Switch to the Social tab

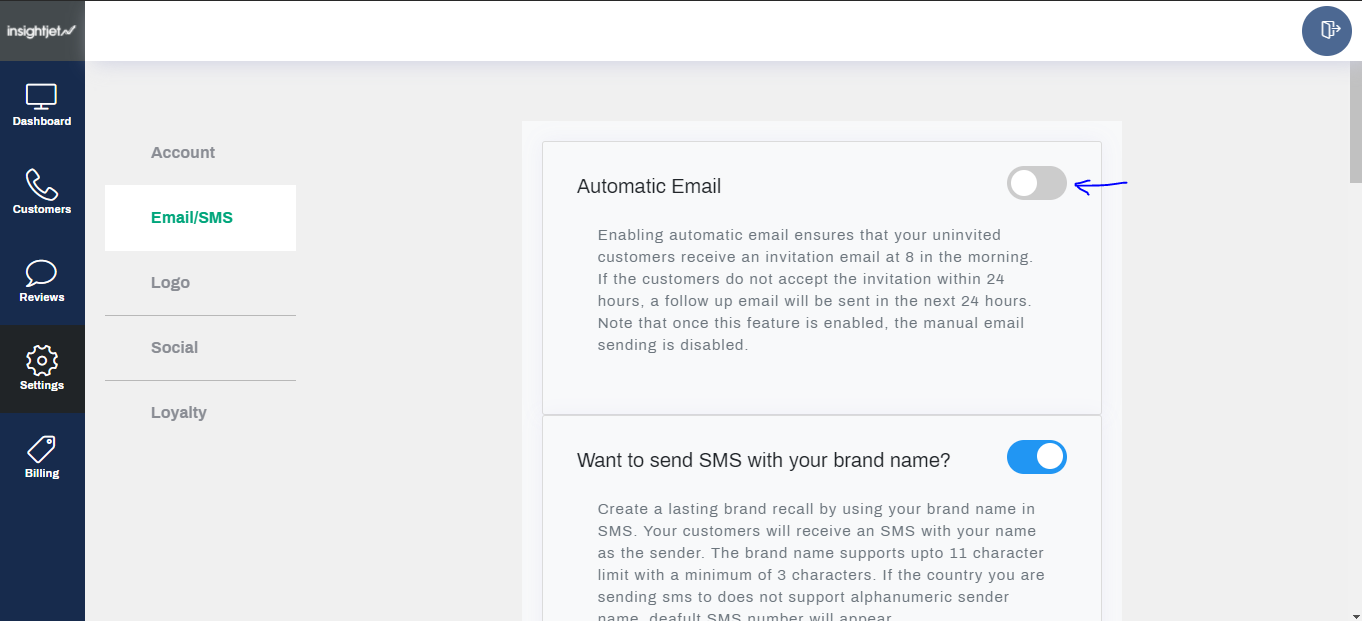click(x=175, y=348)
